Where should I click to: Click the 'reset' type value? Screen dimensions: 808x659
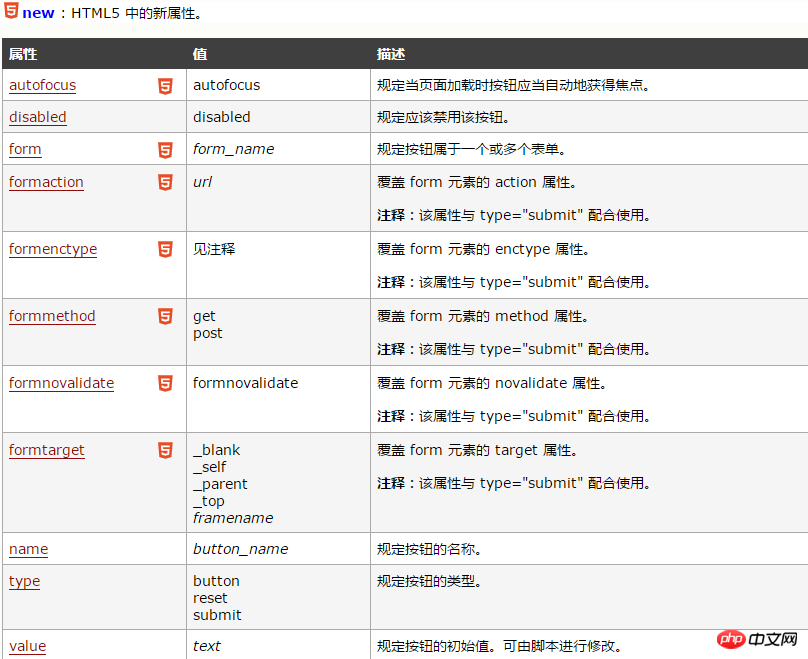tap(210, 598)
